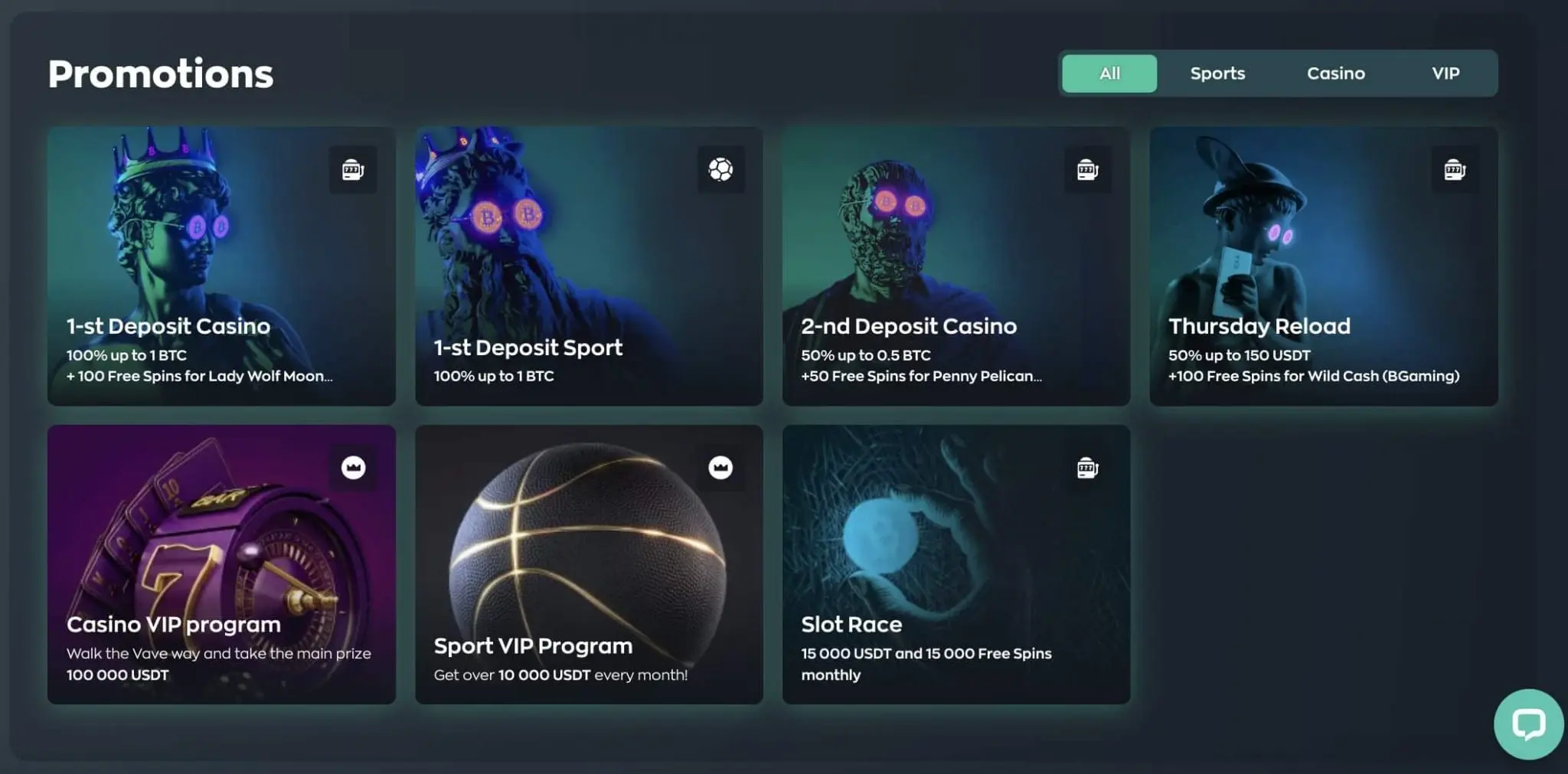The height and width of the screenshot is (774, 1568).
Task: Select the All filter tab
Action: click(x=1109, y=73)
